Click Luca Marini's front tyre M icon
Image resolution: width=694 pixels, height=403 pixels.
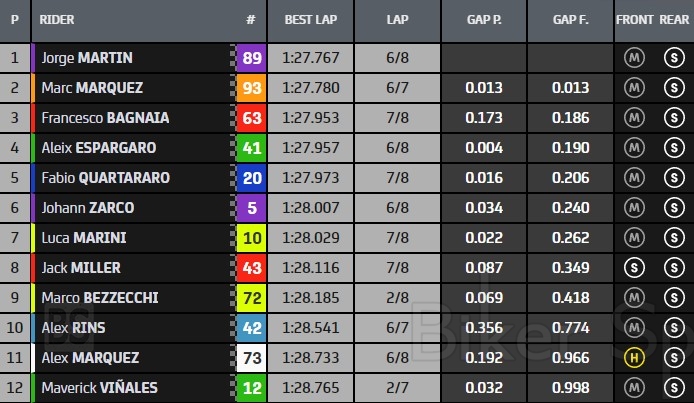click(x=634, y=238)
